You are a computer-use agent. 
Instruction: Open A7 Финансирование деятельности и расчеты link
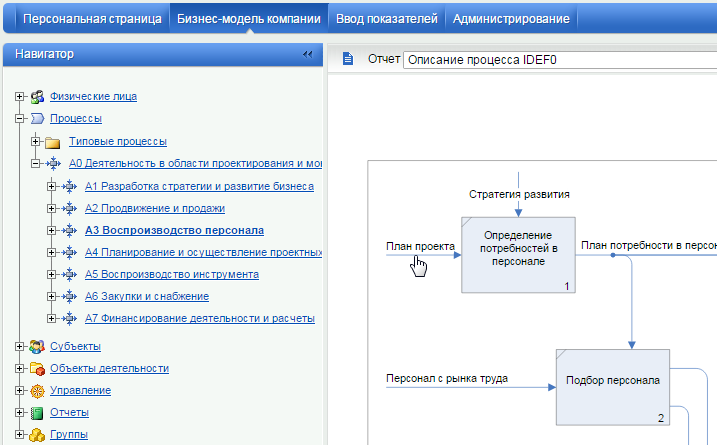click(x=199, y=318)
